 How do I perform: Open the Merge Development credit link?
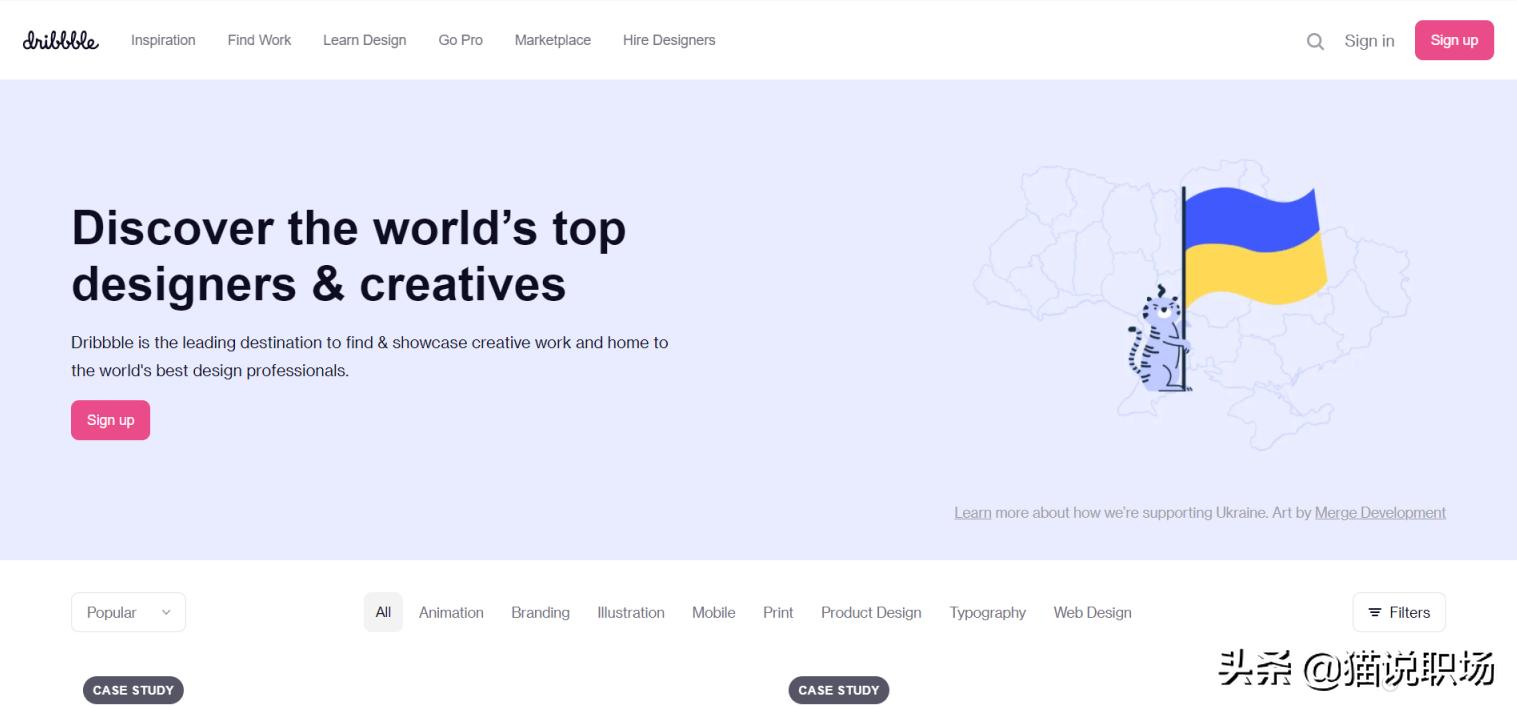coord(1380,512)
